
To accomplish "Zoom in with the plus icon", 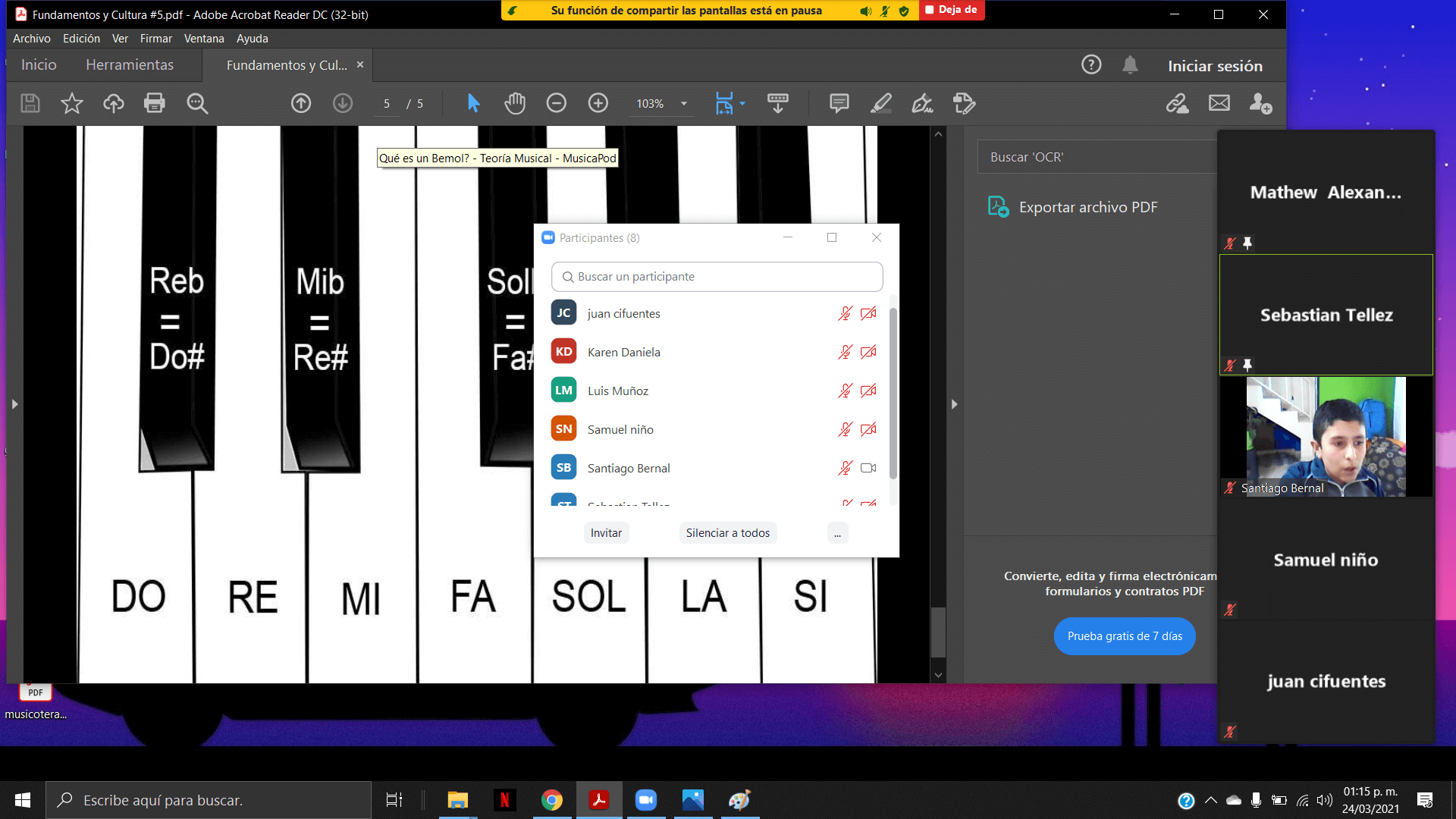I will point(598,103).
